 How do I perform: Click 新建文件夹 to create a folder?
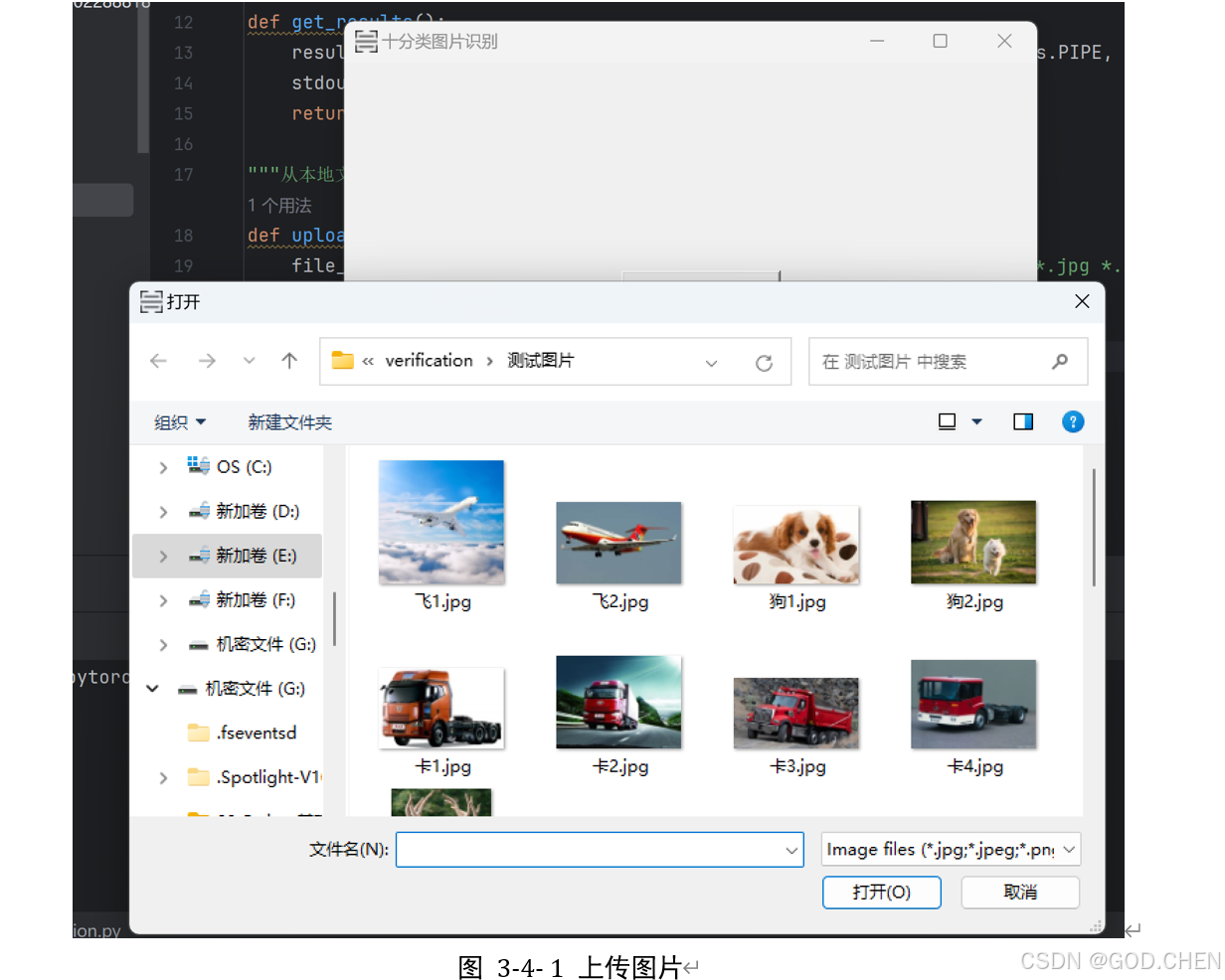[290, 421]
